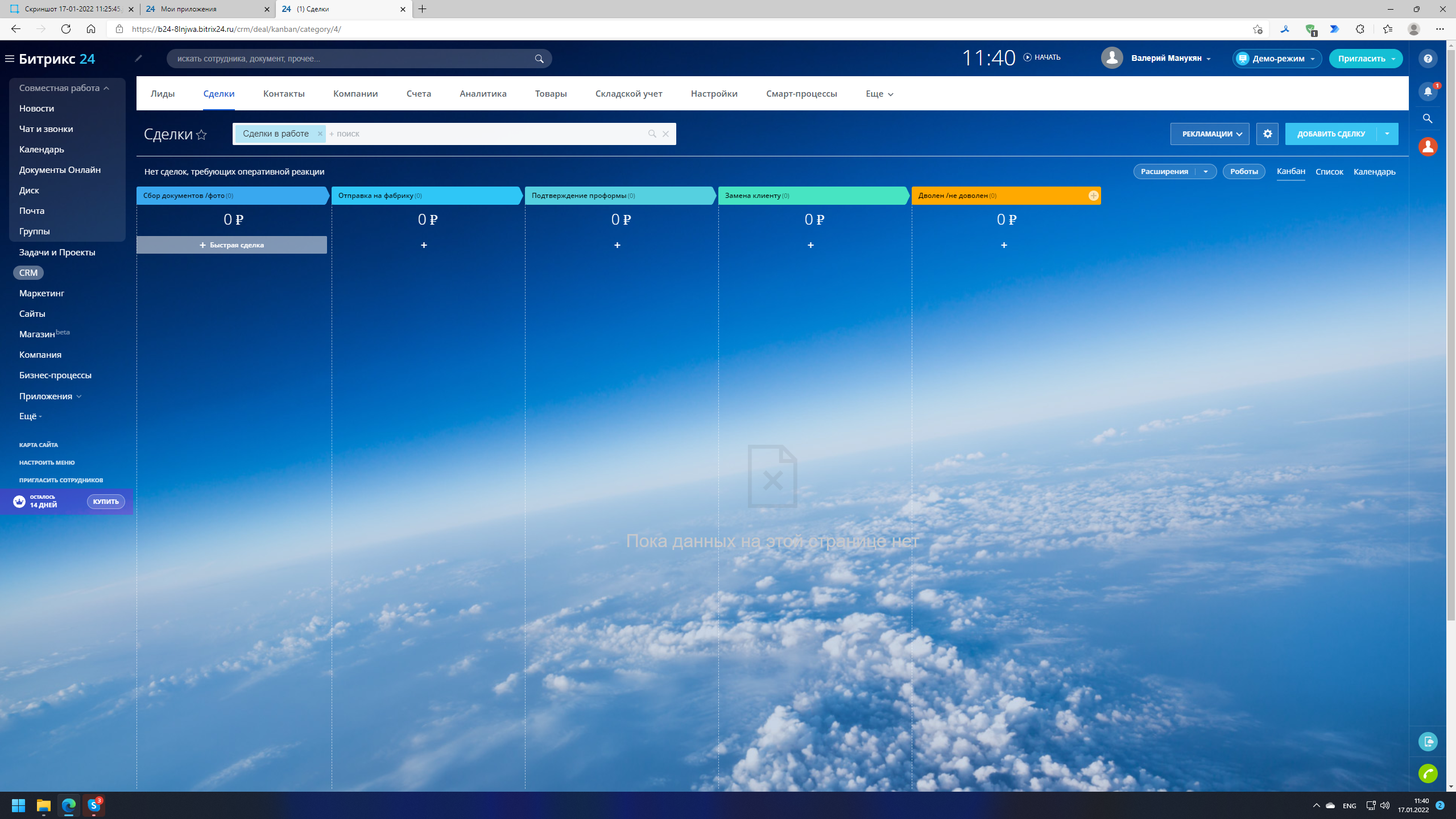Click the Быстрая сделка button

[x=231, y=245]
